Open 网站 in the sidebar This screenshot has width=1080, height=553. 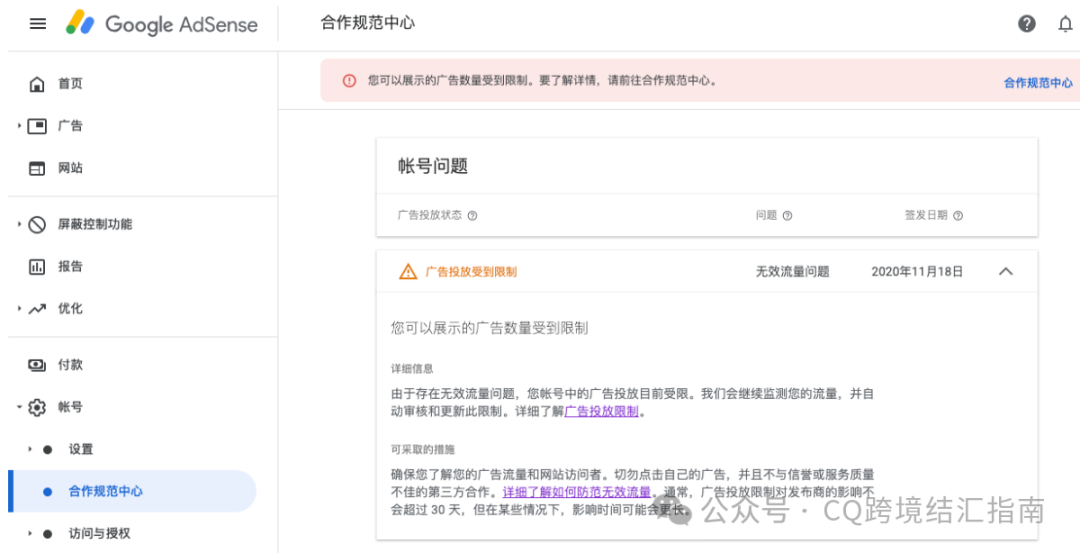click(x=70, y=168)
